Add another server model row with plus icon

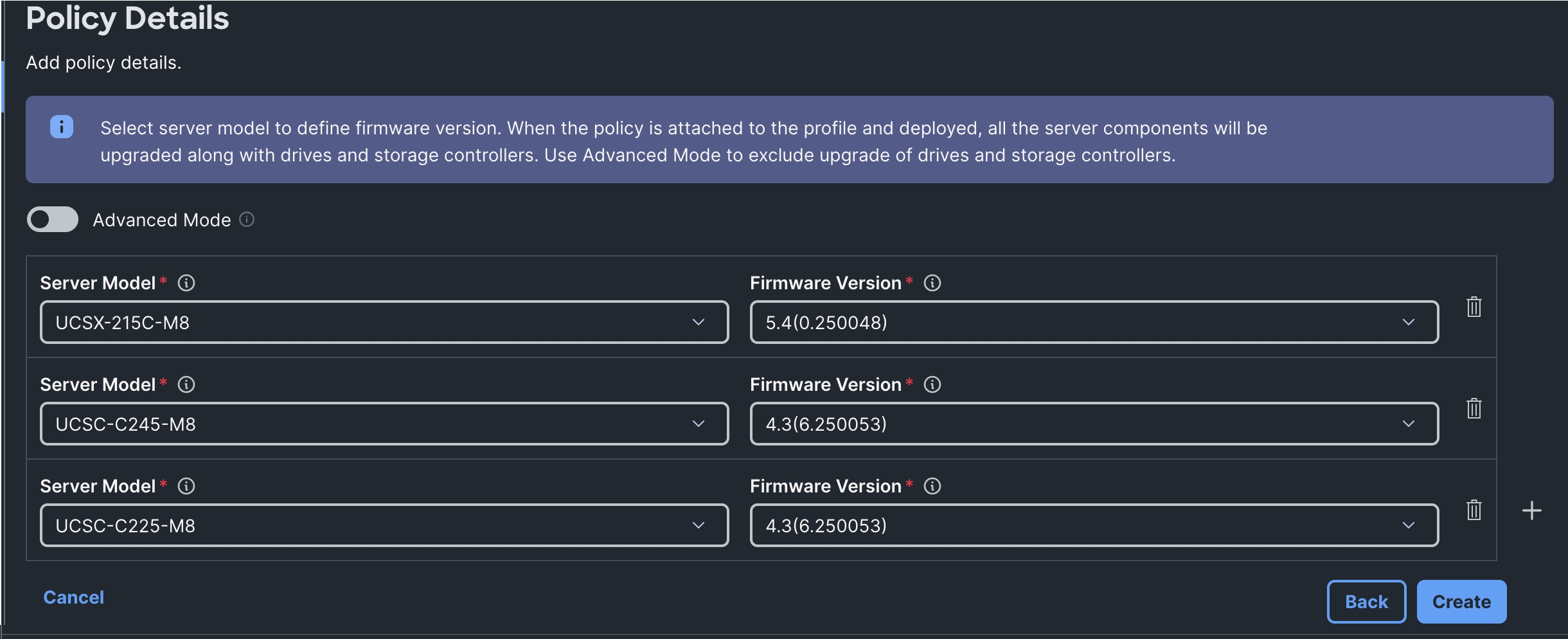tap(1531, 510)
